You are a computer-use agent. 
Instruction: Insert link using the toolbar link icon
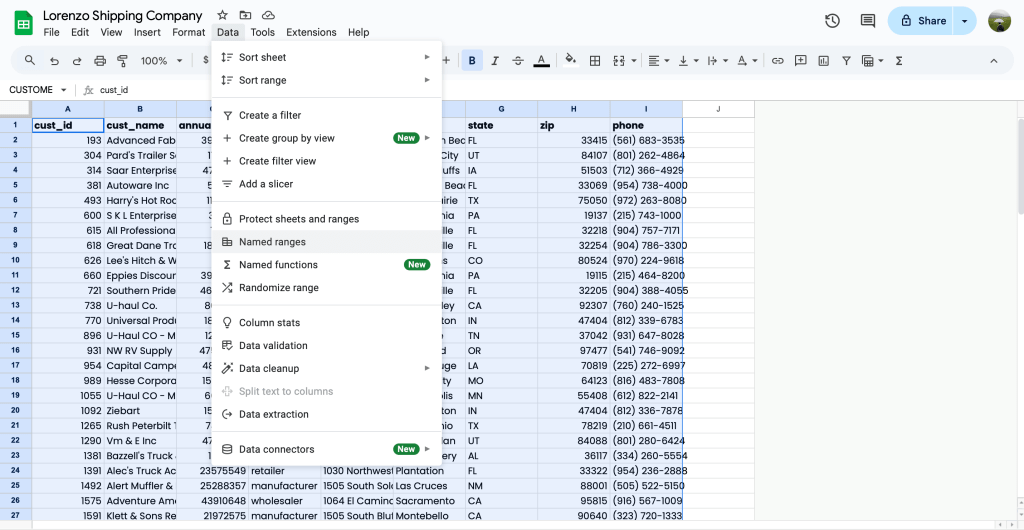(777, 61)
